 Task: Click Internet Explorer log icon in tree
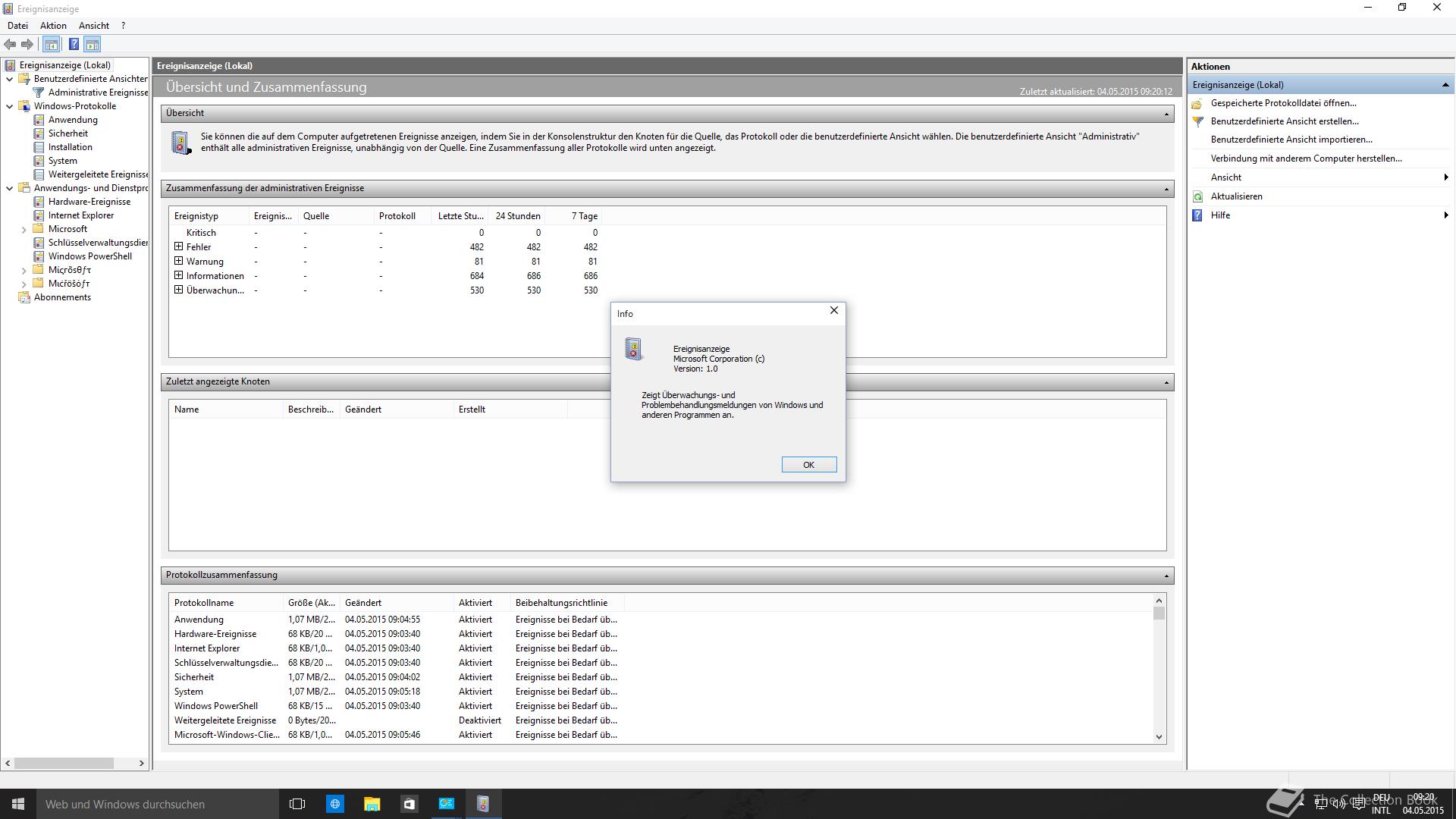(x=39, y=215)
